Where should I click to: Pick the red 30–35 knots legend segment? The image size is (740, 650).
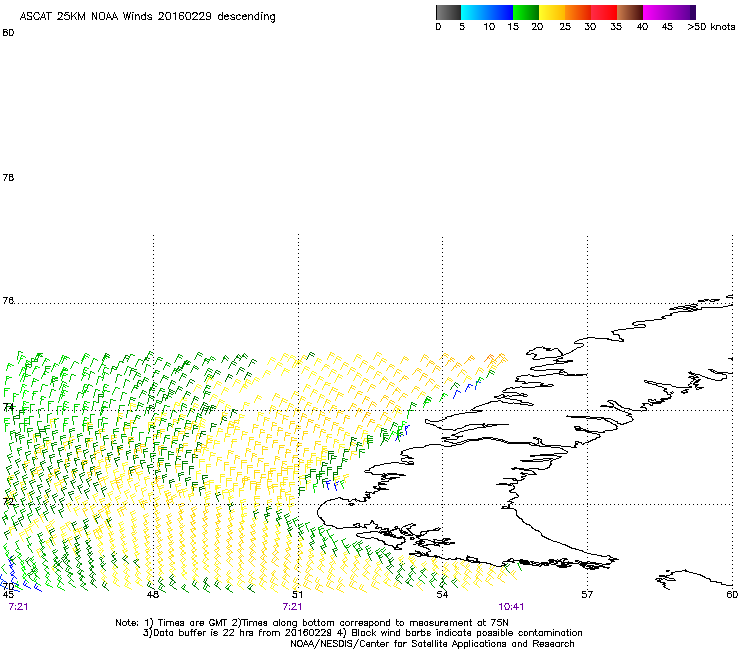tap(604, 12)
